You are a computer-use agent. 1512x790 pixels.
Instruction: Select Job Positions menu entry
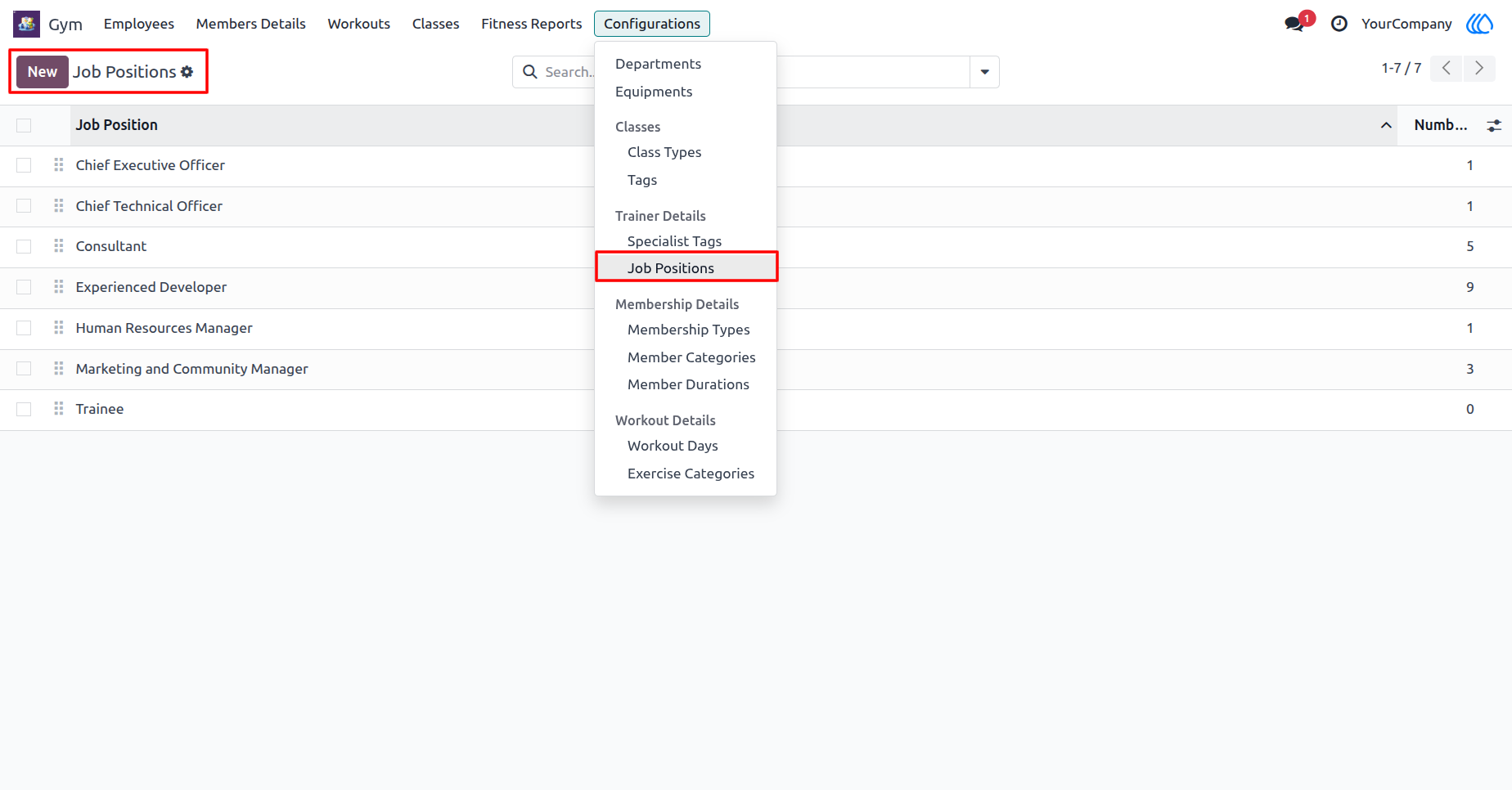coord(686,268)
